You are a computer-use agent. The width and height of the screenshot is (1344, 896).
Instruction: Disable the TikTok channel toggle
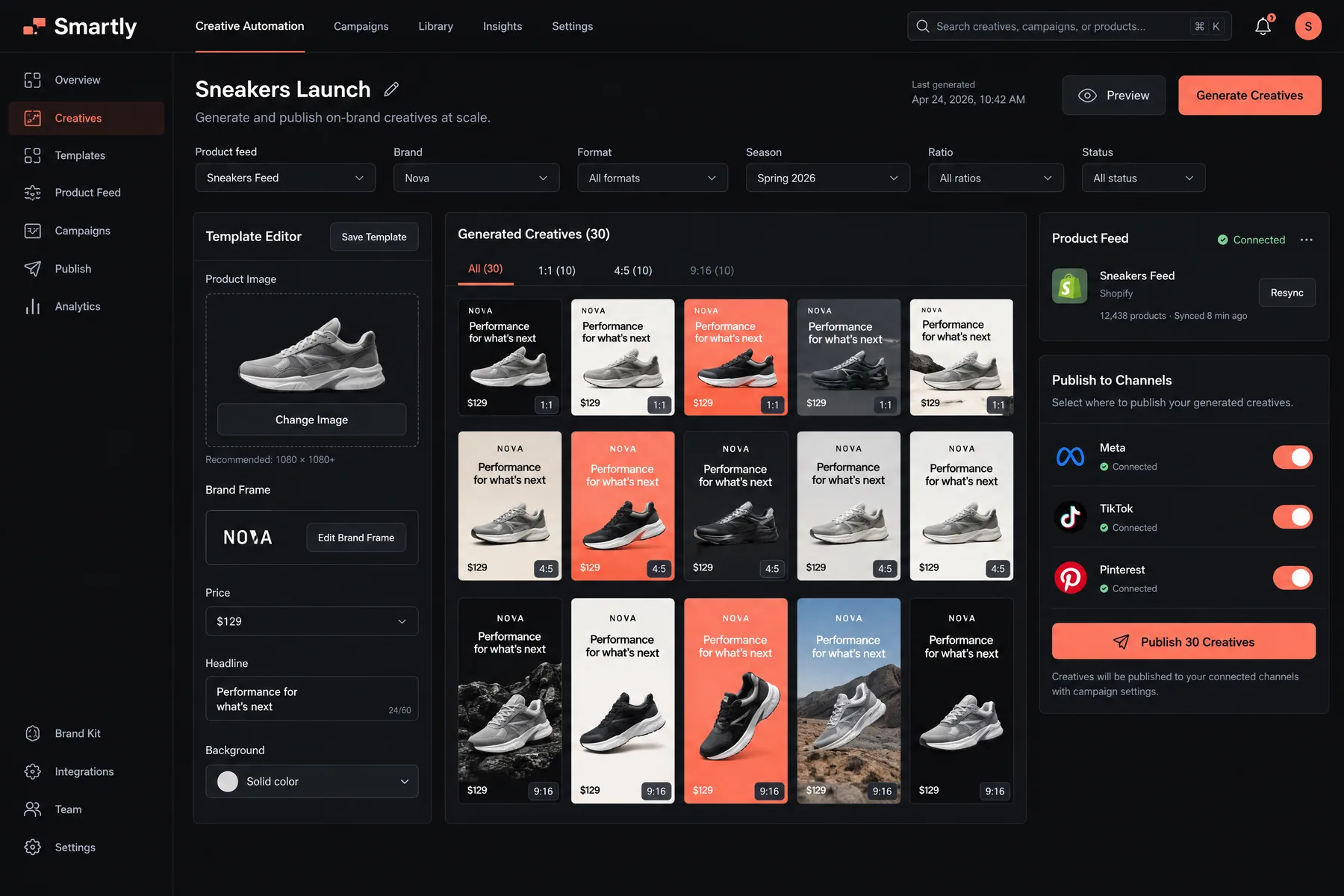[1292, 517]
